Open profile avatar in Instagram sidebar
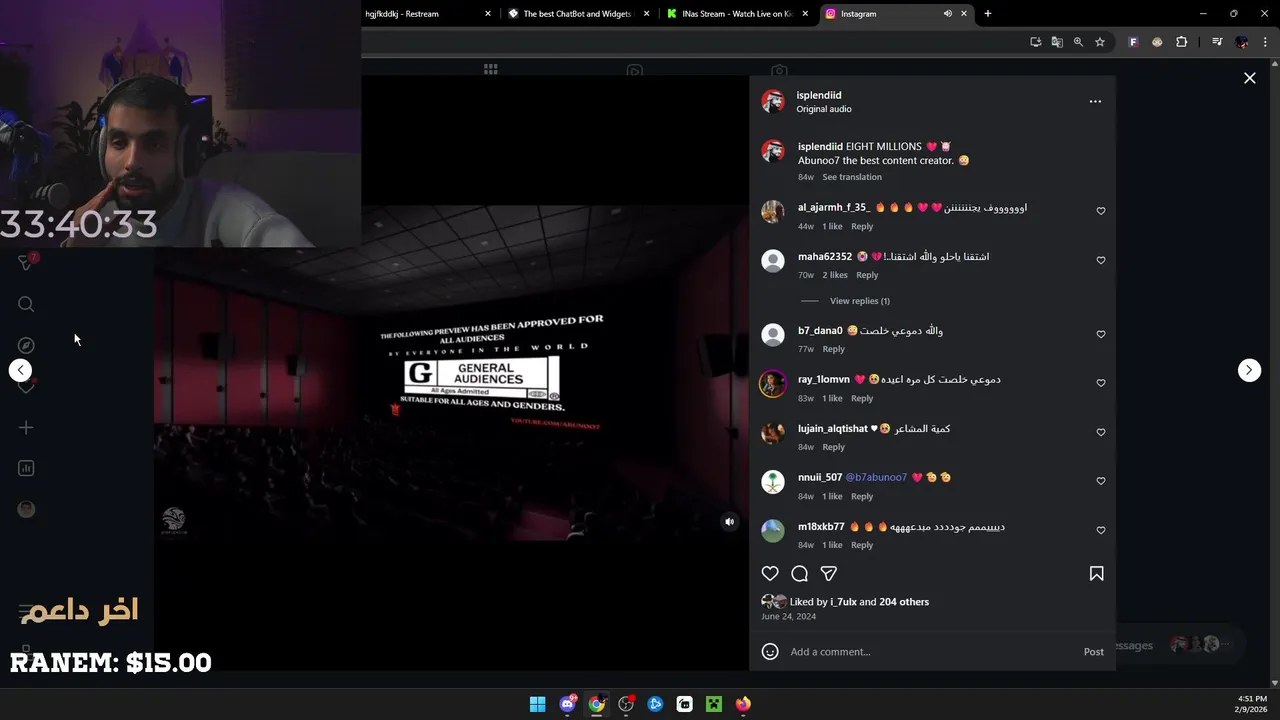This screenshot has height=720, width=1280. click(x=26, y=509)
